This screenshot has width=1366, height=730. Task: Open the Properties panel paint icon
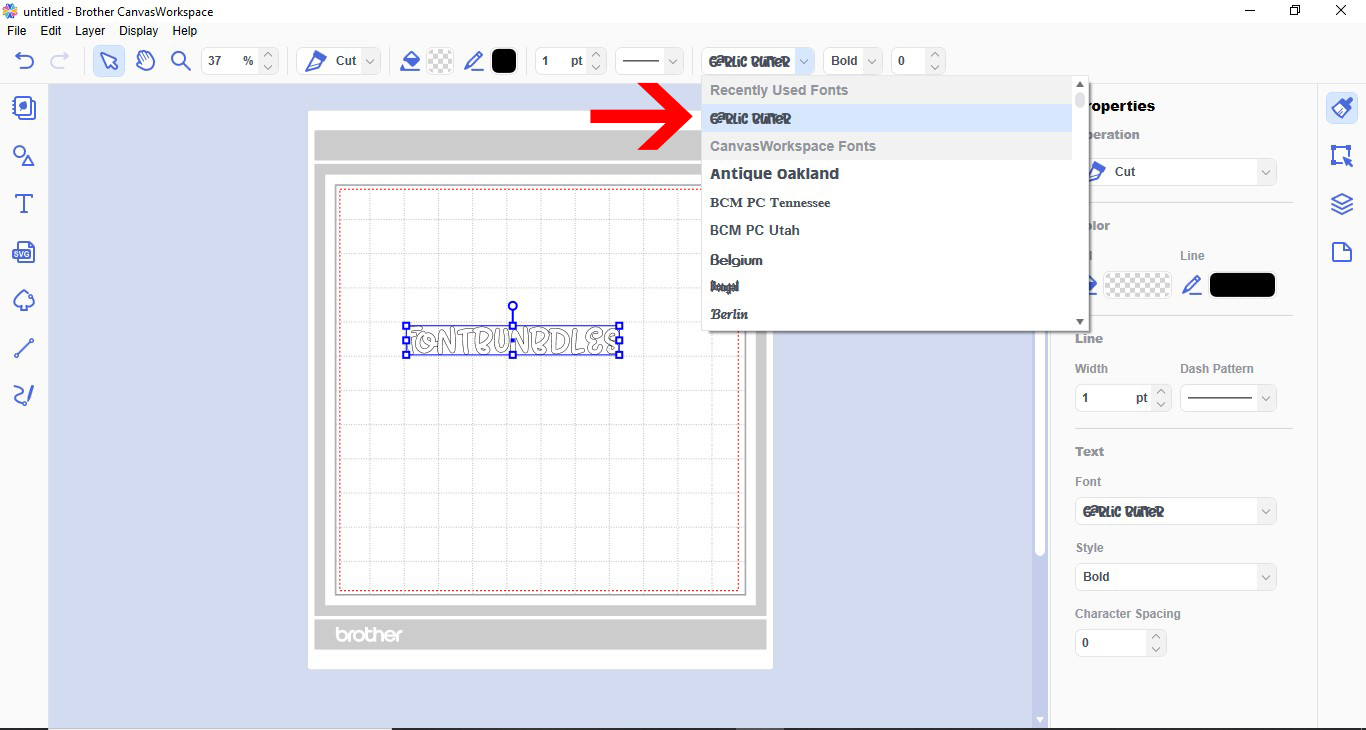pos(1342,108)
